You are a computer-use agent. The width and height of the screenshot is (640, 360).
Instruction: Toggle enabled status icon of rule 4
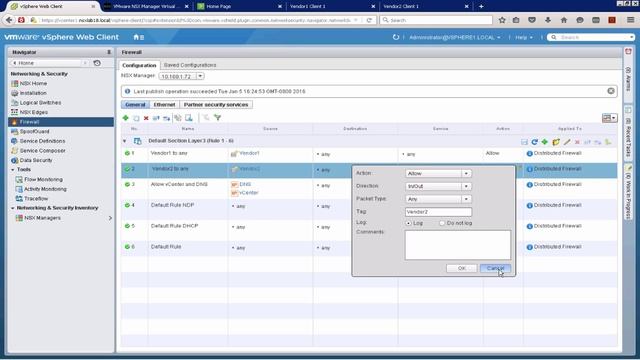[127, 205]
